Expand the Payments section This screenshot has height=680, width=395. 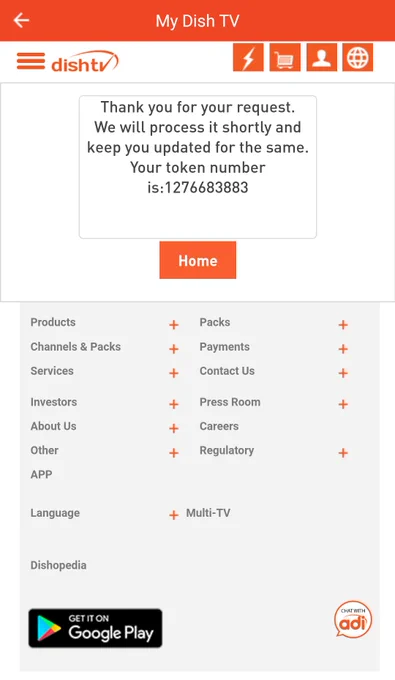point(343,349)
